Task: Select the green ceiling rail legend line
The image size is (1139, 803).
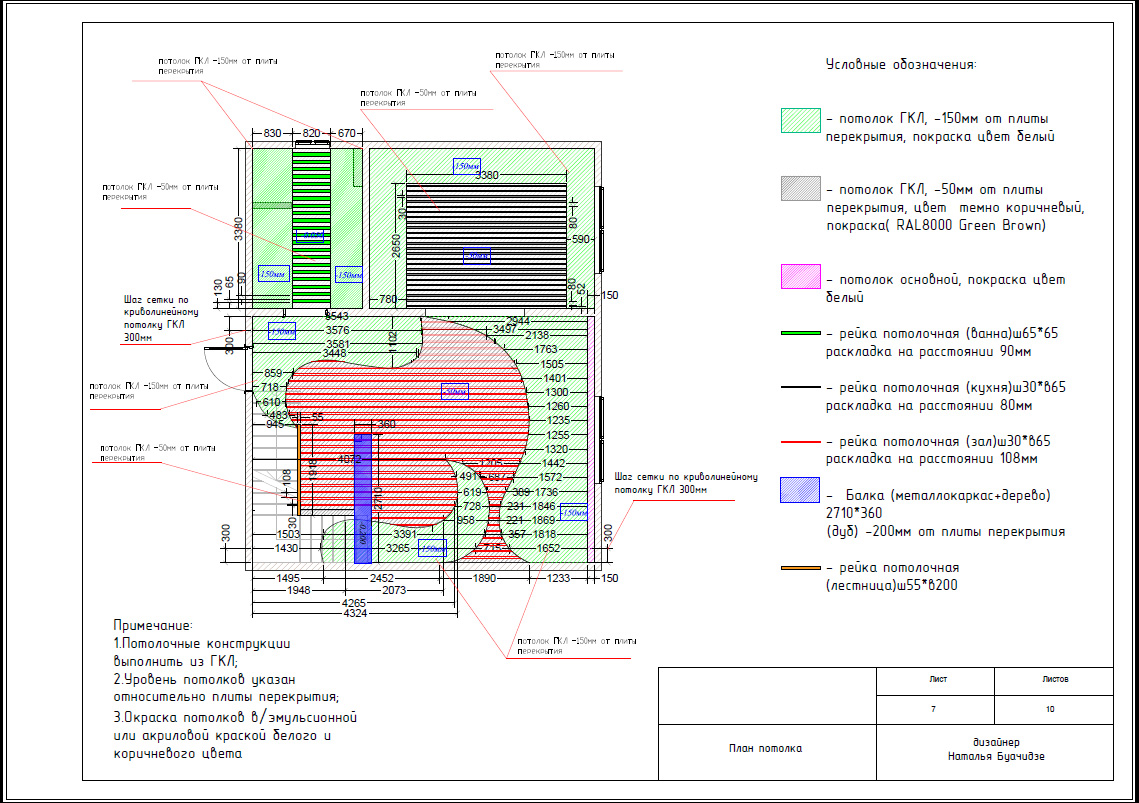Action: click(x=800, y=333)
